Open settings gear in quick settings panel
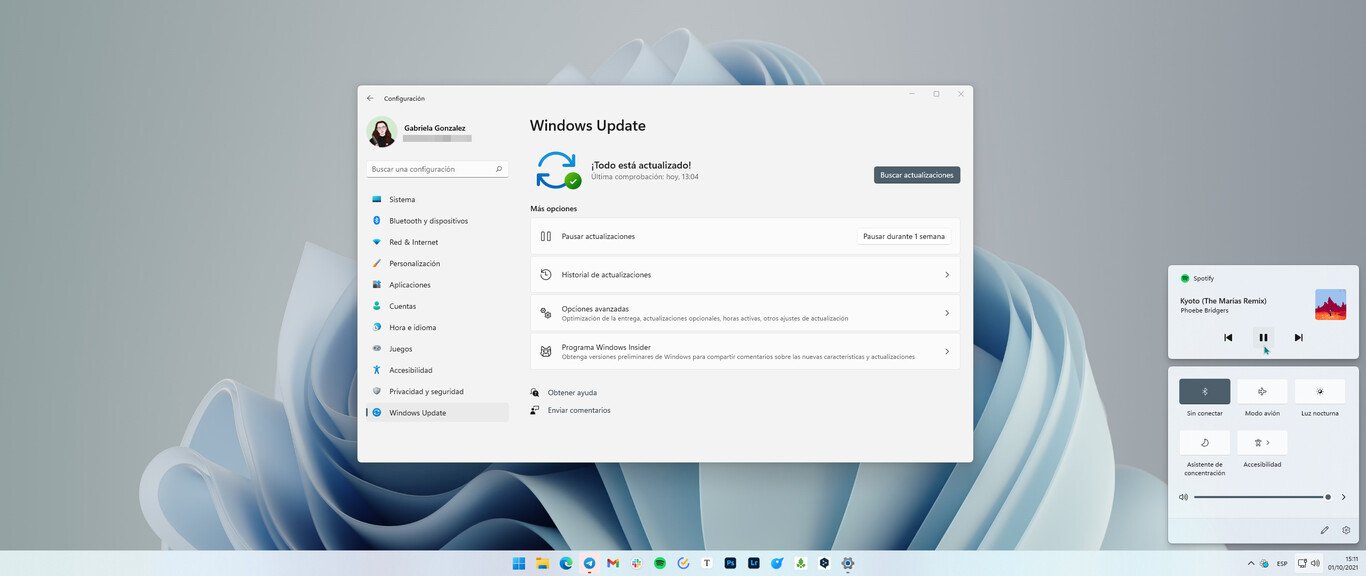 [x=1346, y=530]
